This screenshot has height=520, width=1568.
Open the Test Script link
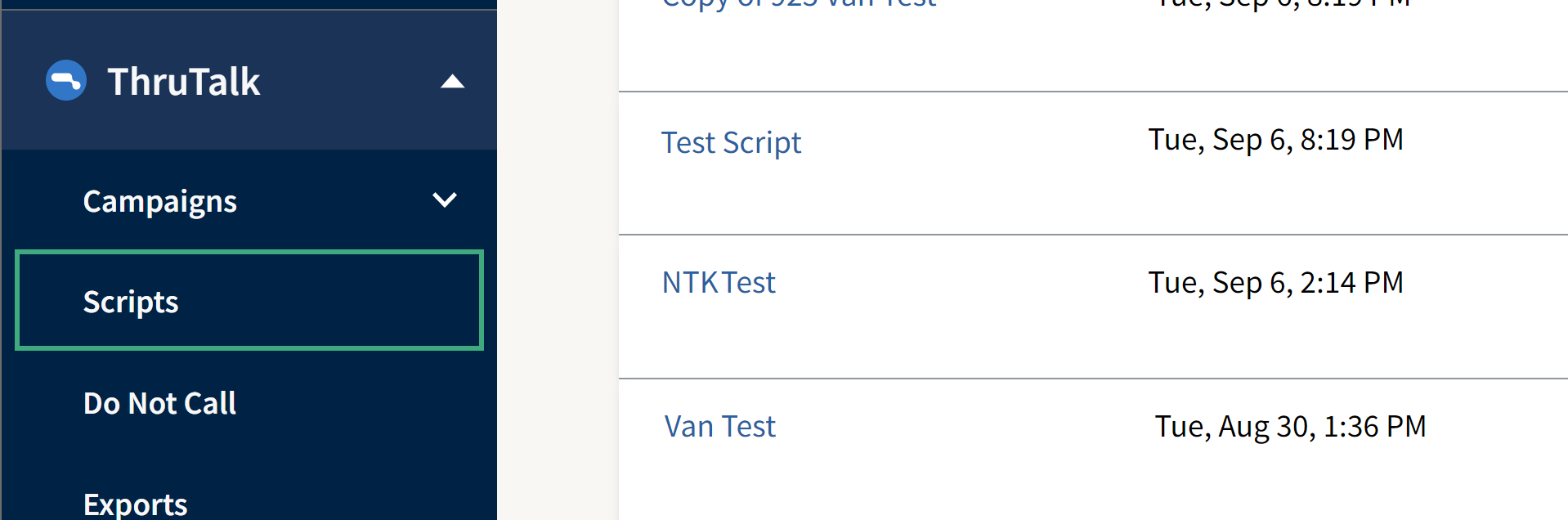tap(730, 141)
